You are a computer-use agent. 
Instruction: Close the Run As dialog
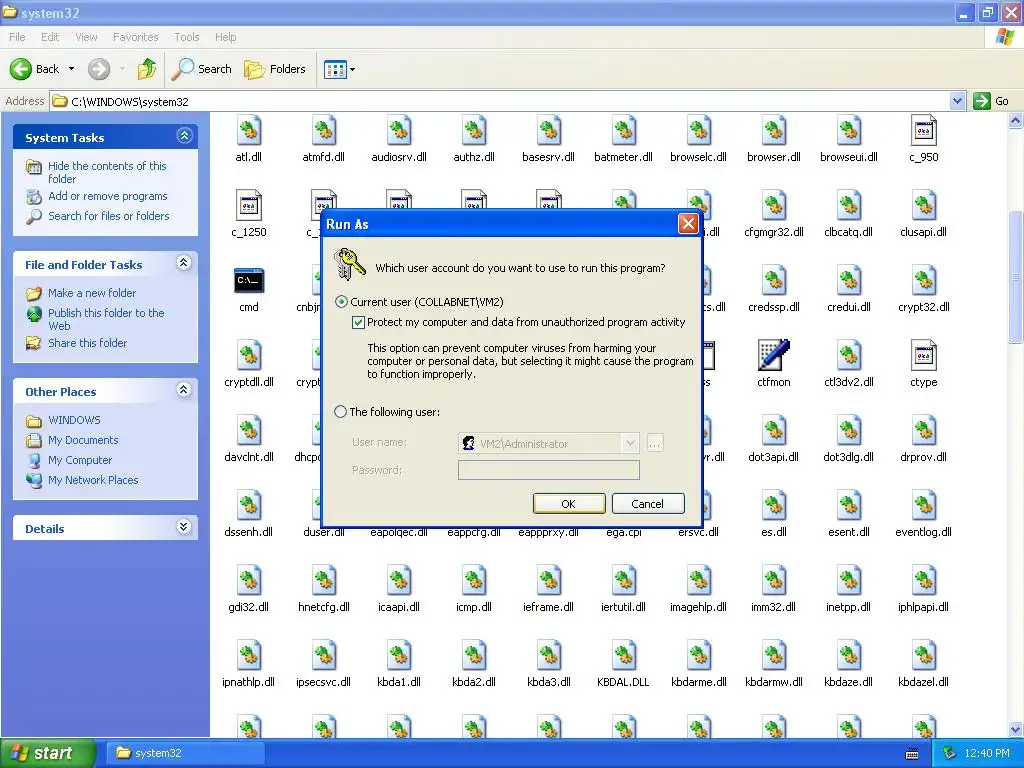pos(688,224)
